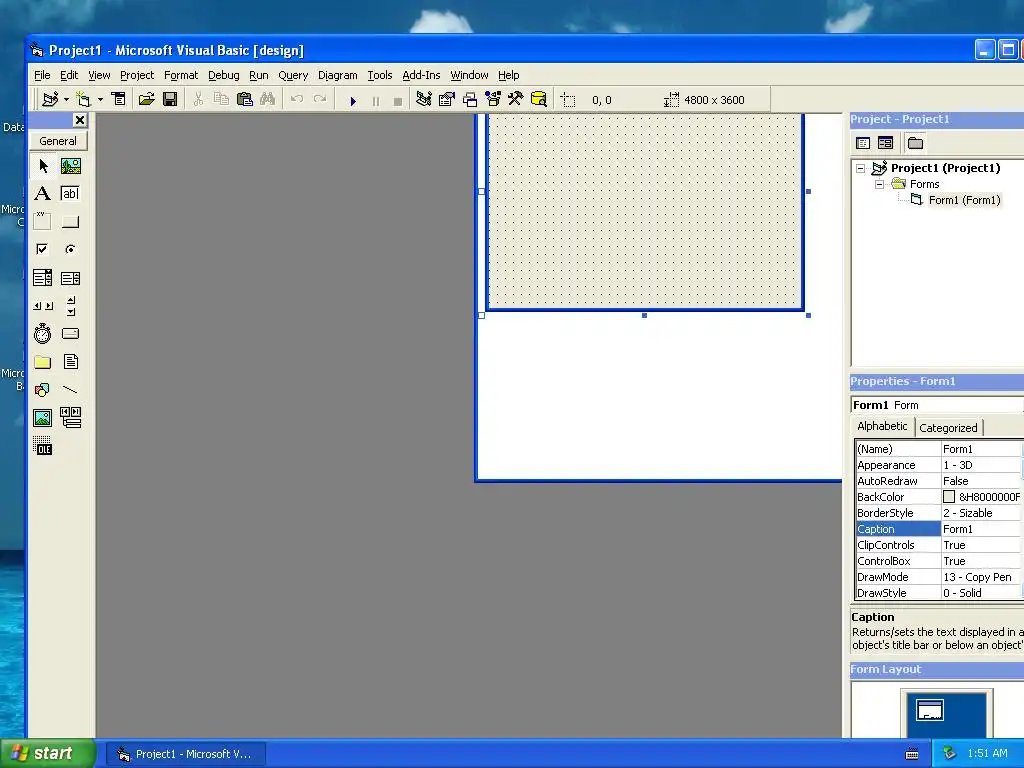The width and height of the screenshot is (1024, 768).
Task: Select the FileListBox control in the toolbox
Action: coord(71,362)
